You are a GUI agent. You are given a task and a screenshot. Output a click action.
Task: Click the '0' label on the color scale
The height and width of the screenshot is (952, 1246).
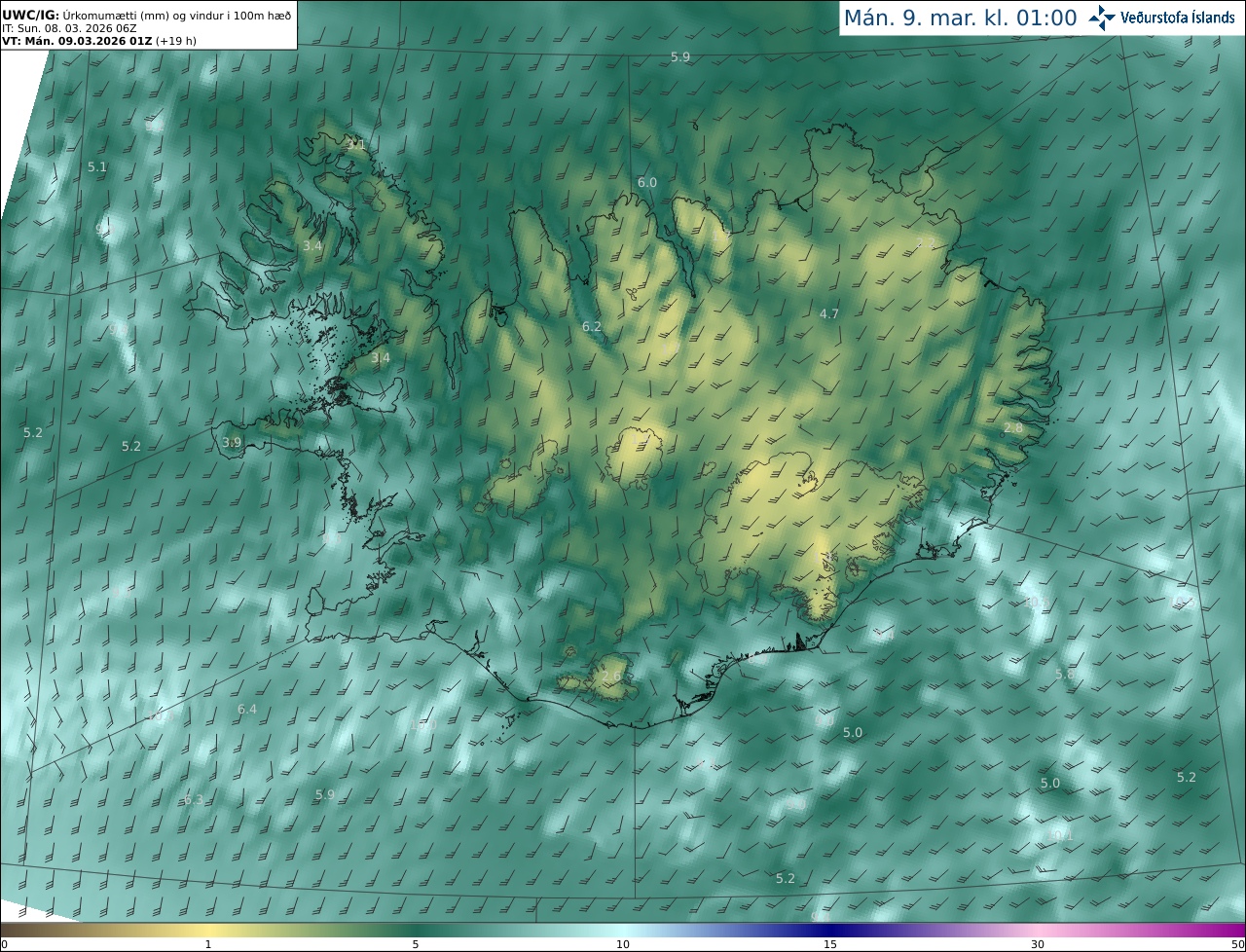[4, 944]
